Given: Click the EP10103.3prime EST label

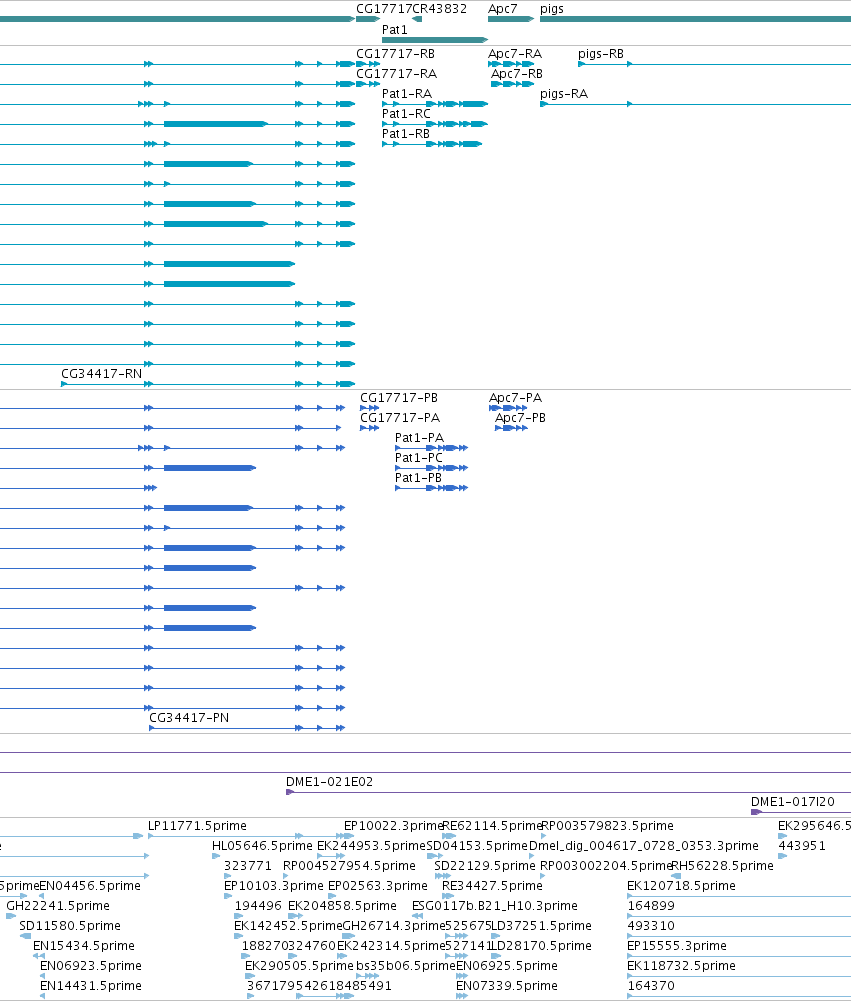Looking at the screenshot, I should point(274,886).
